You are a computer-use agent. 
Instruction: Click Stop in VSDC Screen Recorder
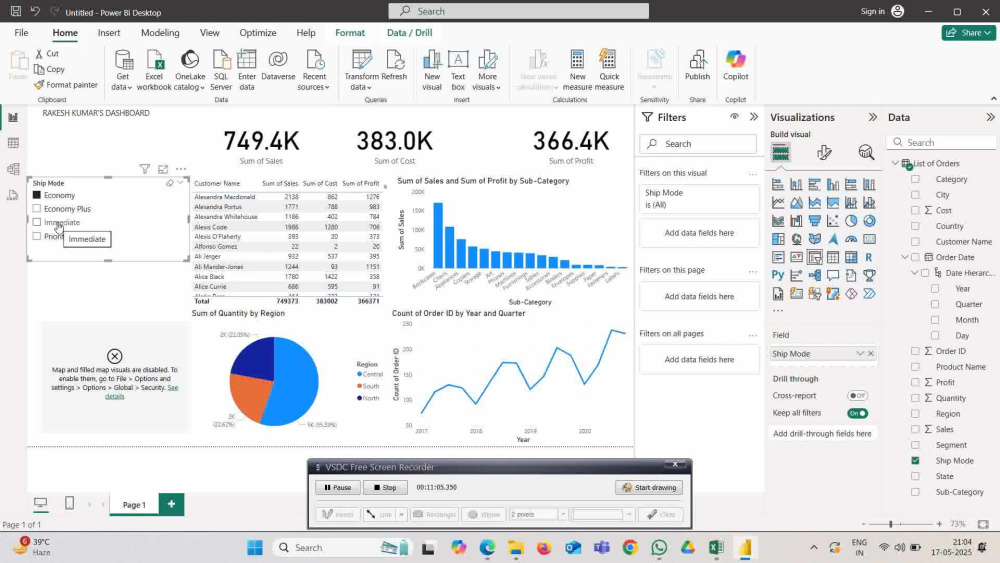(385, 487)
